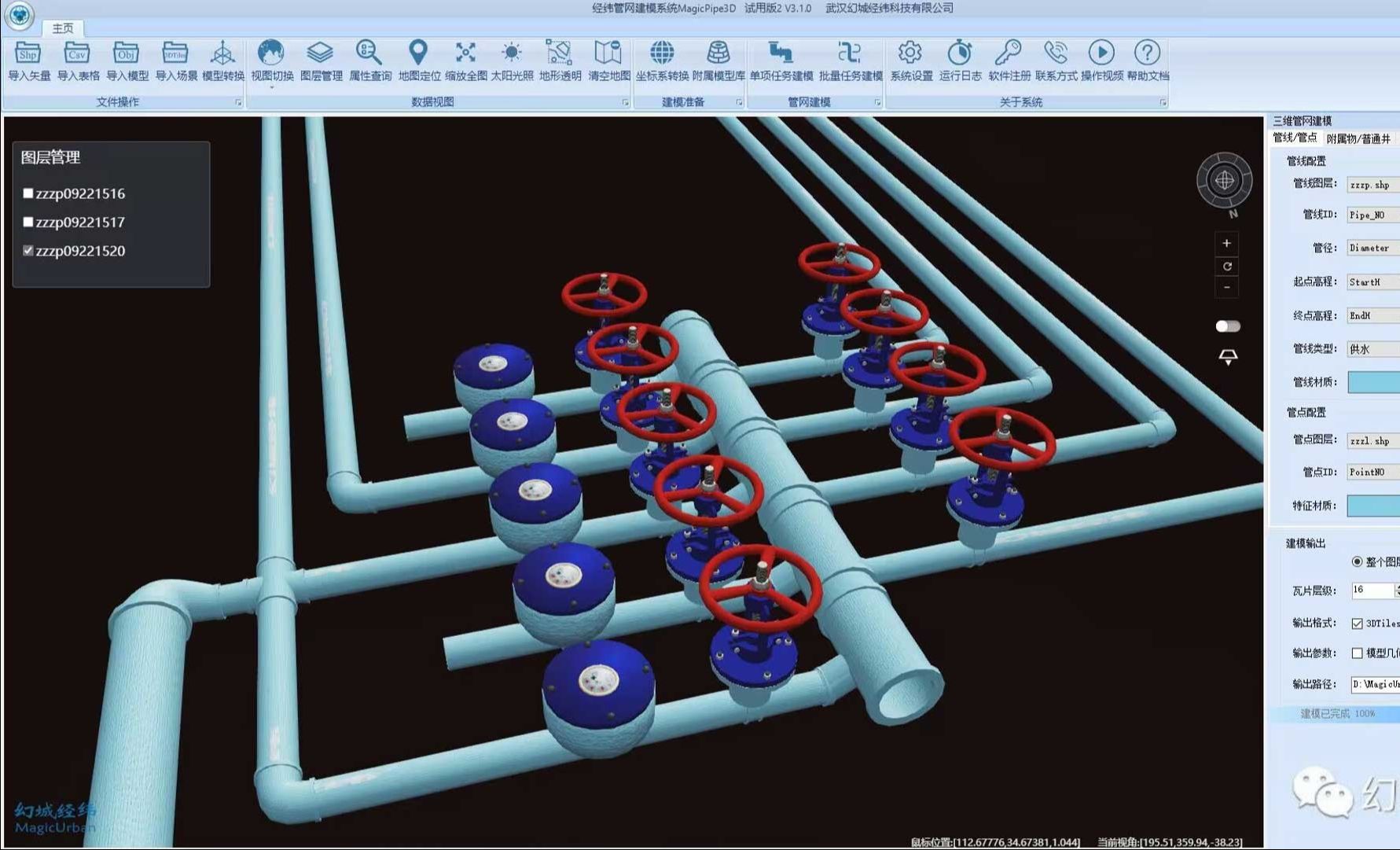Viewport: 1400px width, 850px height.
Task: Open 系统设置 system settings
Action: 910,61
